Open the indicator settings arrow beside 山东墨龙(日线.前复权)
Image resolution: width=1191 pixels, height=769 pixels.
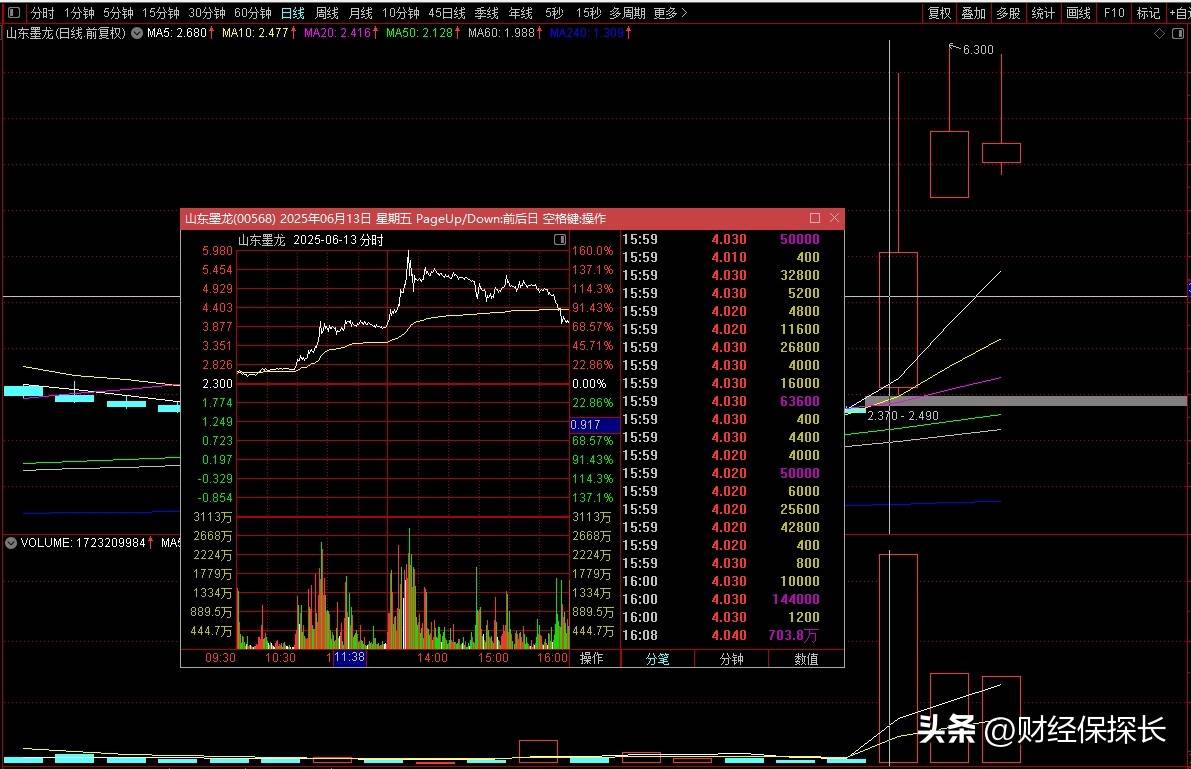click(x=137, y=33)
